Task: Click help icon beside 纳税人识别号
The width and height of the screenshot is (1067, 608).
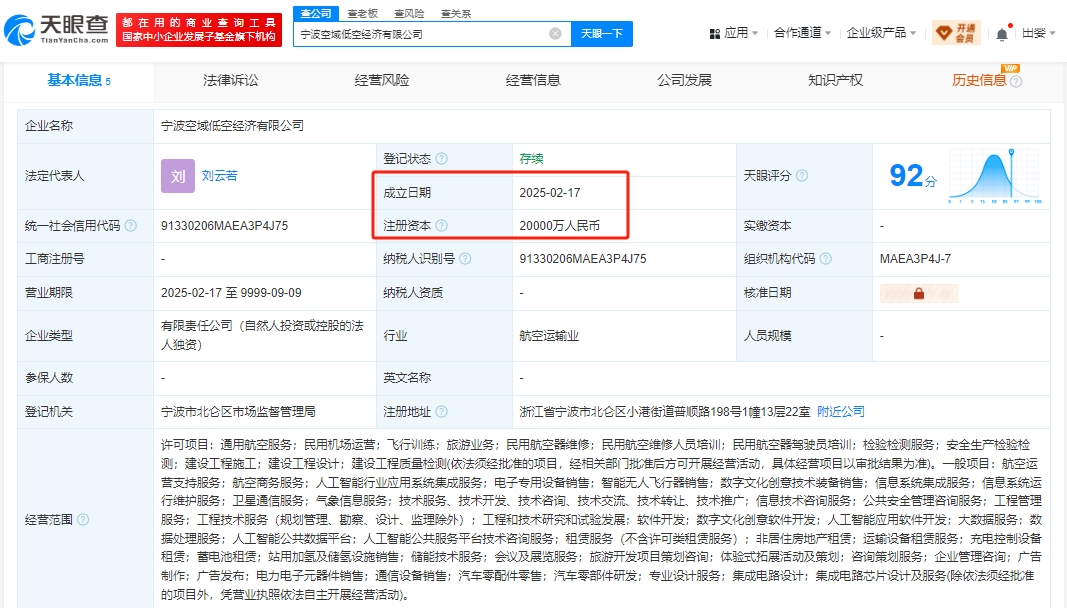Action: tap(465, 259)
